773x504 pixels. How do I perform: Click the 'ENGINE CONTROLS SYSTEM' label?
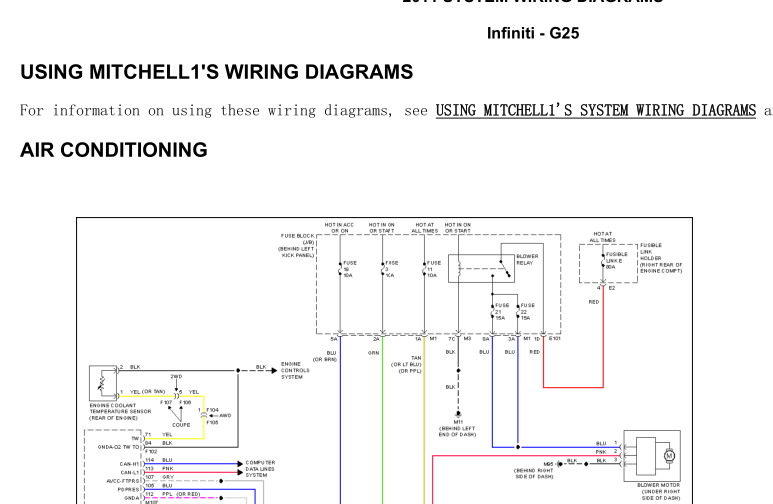295,370
